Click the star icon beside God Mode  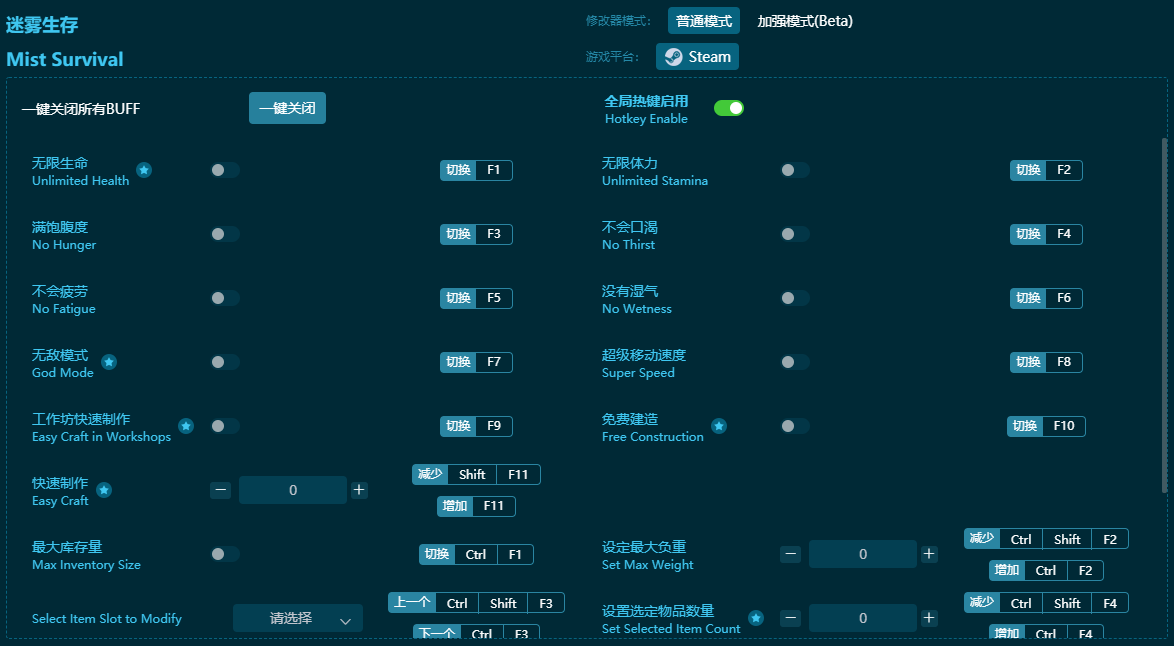tap(109, 362)
